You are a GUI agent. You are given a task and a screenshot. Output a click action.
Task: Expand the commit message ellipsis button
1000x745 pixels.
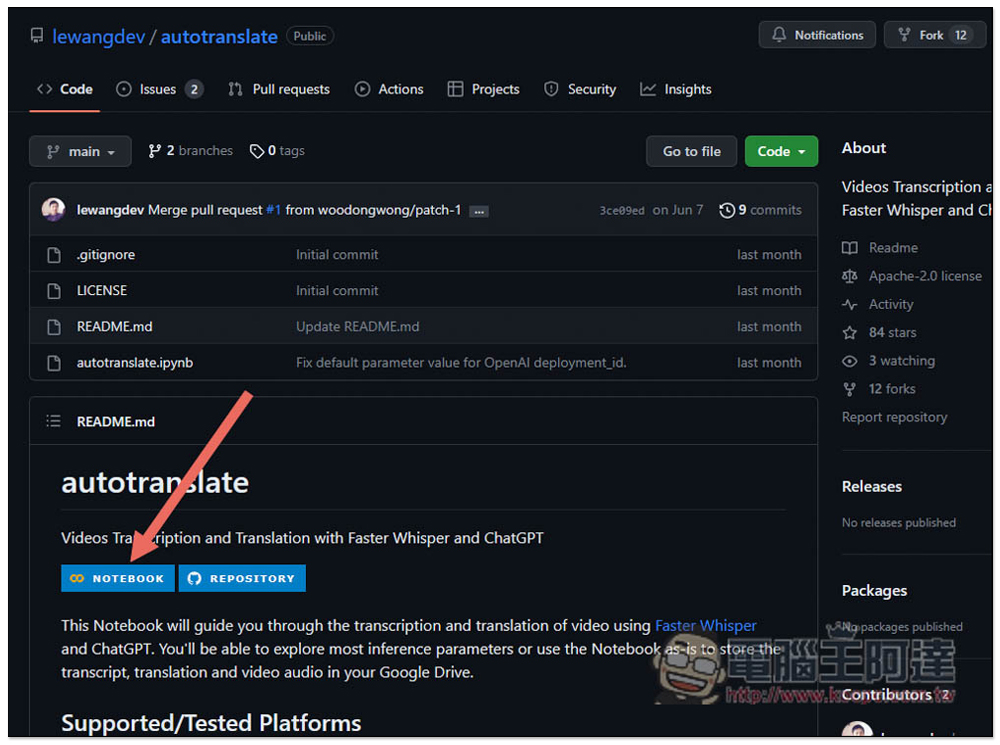[x=479, y=211]
